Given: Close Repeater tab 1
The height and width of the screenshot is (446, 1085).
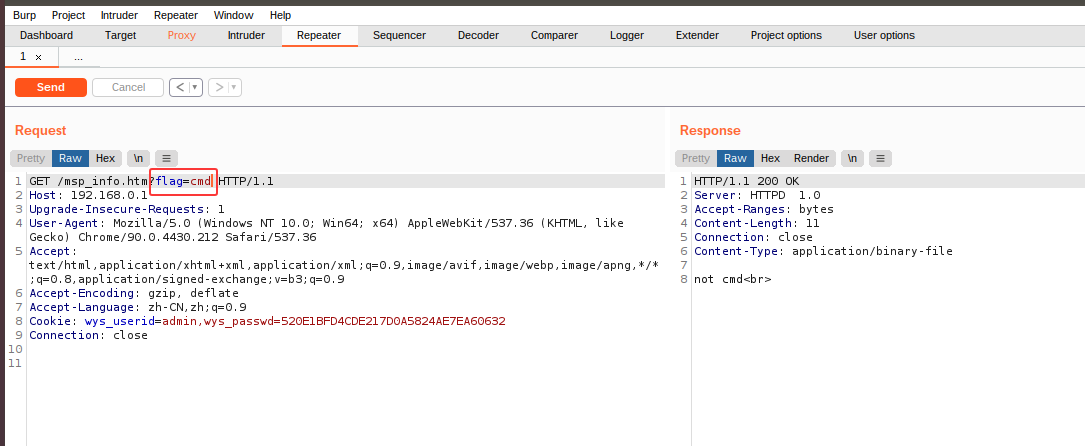Looking at the screenshot, I should 38,57.
